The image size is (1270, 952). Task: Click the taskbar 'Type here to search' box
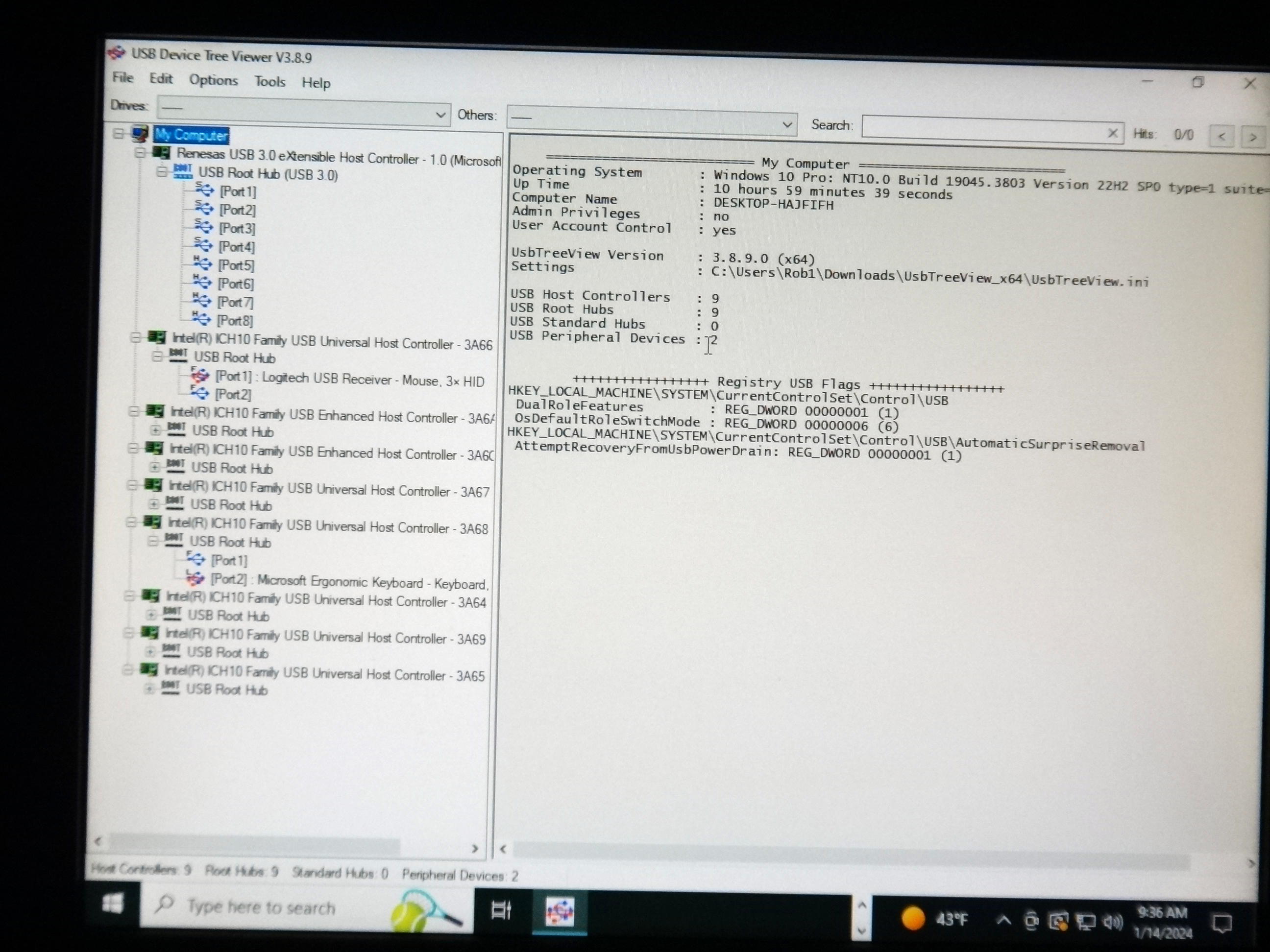[307, 909]
